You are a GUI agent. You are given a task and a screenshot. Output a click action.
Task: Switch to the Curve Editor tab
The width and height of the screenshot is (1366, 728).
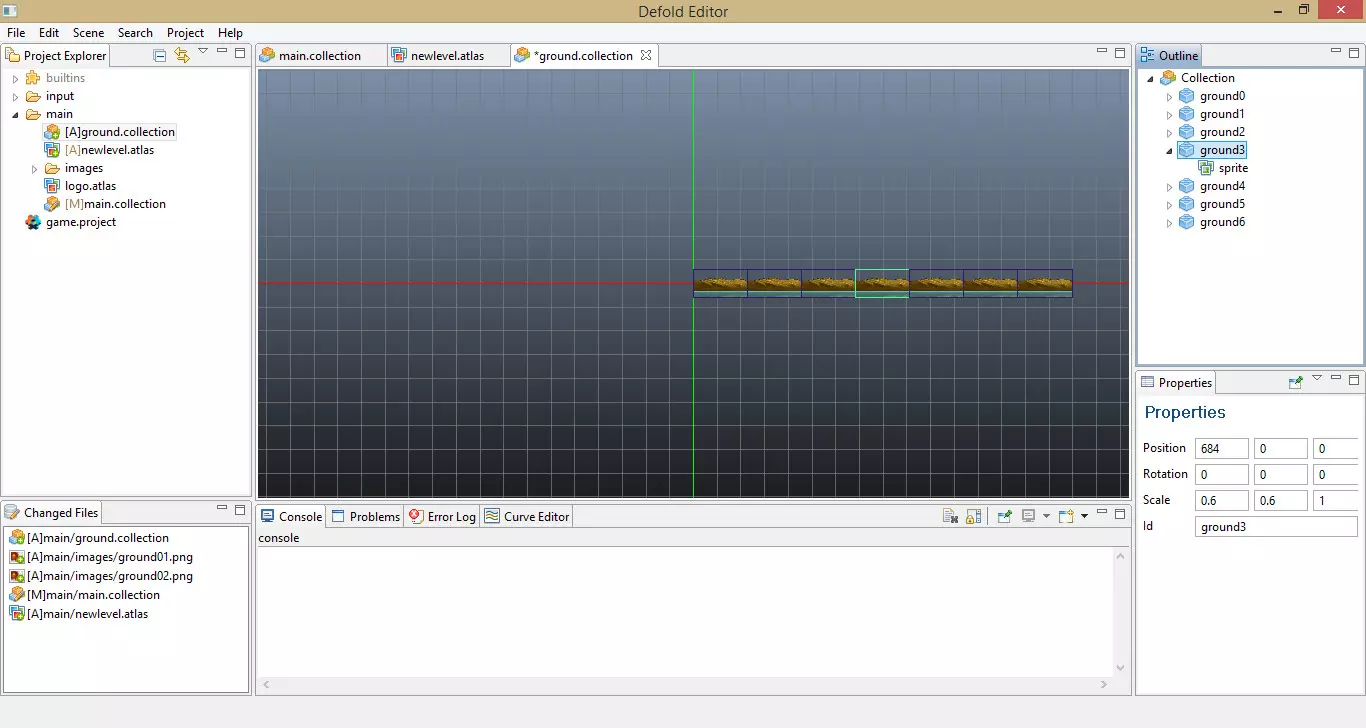[536, 517]
